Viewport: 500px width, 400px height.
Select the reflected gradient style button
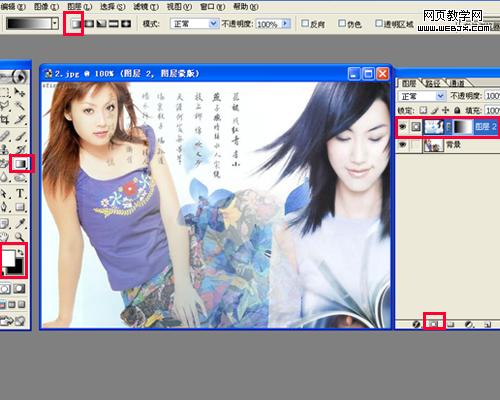(114, 24)
